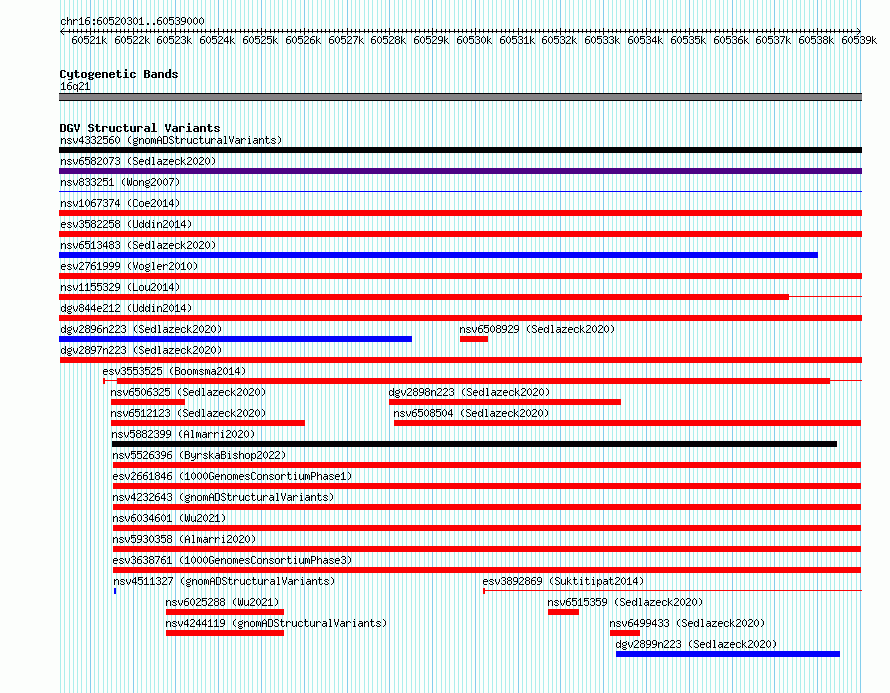Open esv3638761 (1000GenomesConsortiumPhase3) variant
The width and height of the screenshot is (890, 693).
[x=232, y=560]
